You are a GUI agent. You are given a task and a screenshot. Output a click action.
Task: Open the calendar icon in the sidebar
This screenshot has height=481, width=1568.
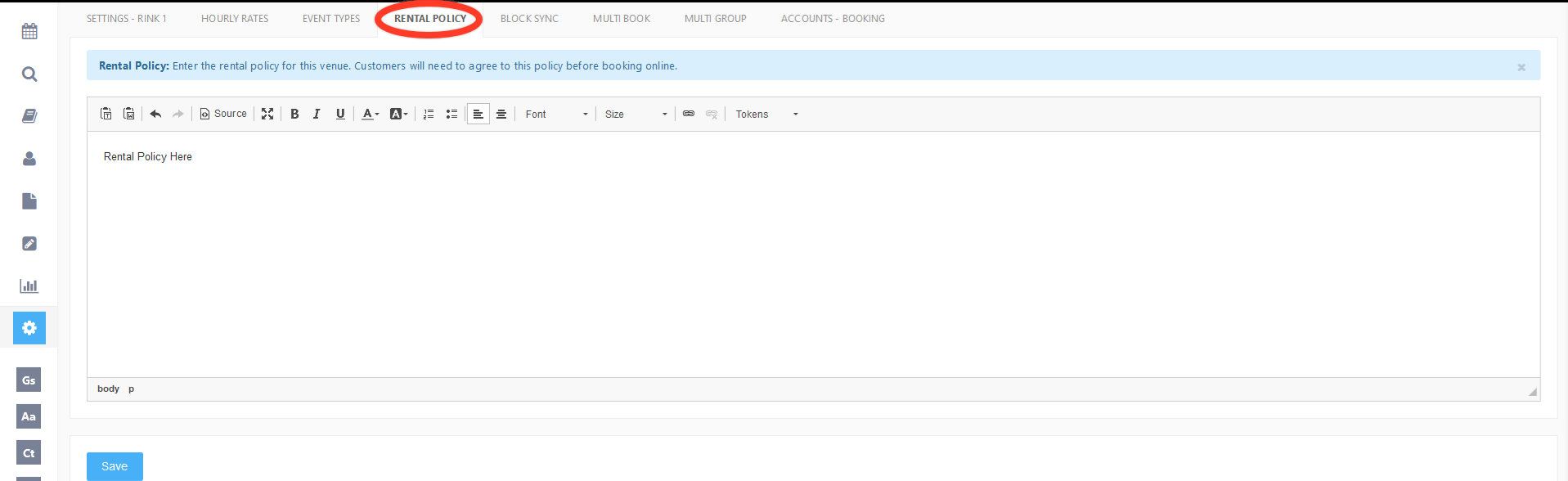point(29,32)
